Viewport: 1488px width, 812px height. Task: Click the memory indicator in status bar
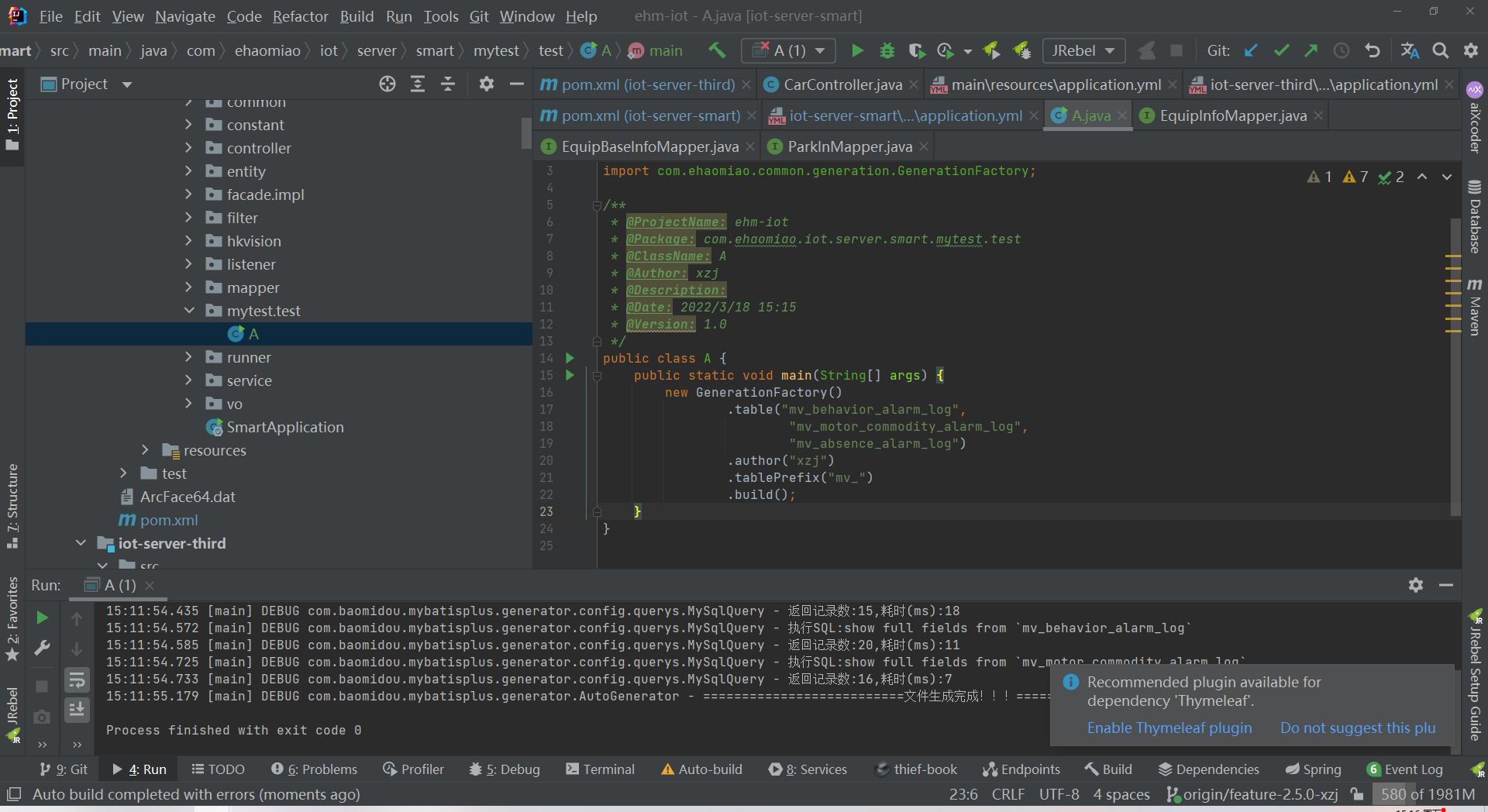pyautogui.click(x=1427, y=794)
